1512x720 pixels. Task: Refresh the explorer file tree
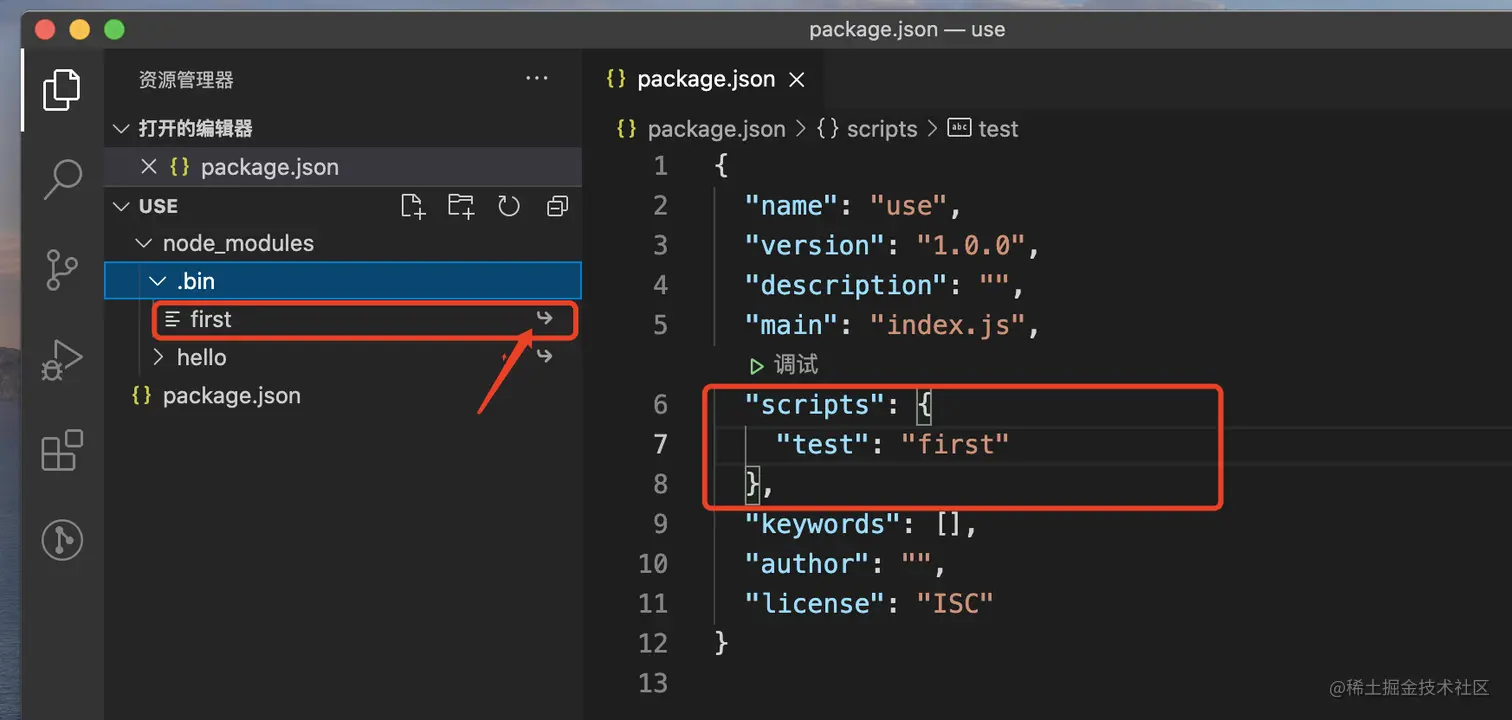[509, 206]
